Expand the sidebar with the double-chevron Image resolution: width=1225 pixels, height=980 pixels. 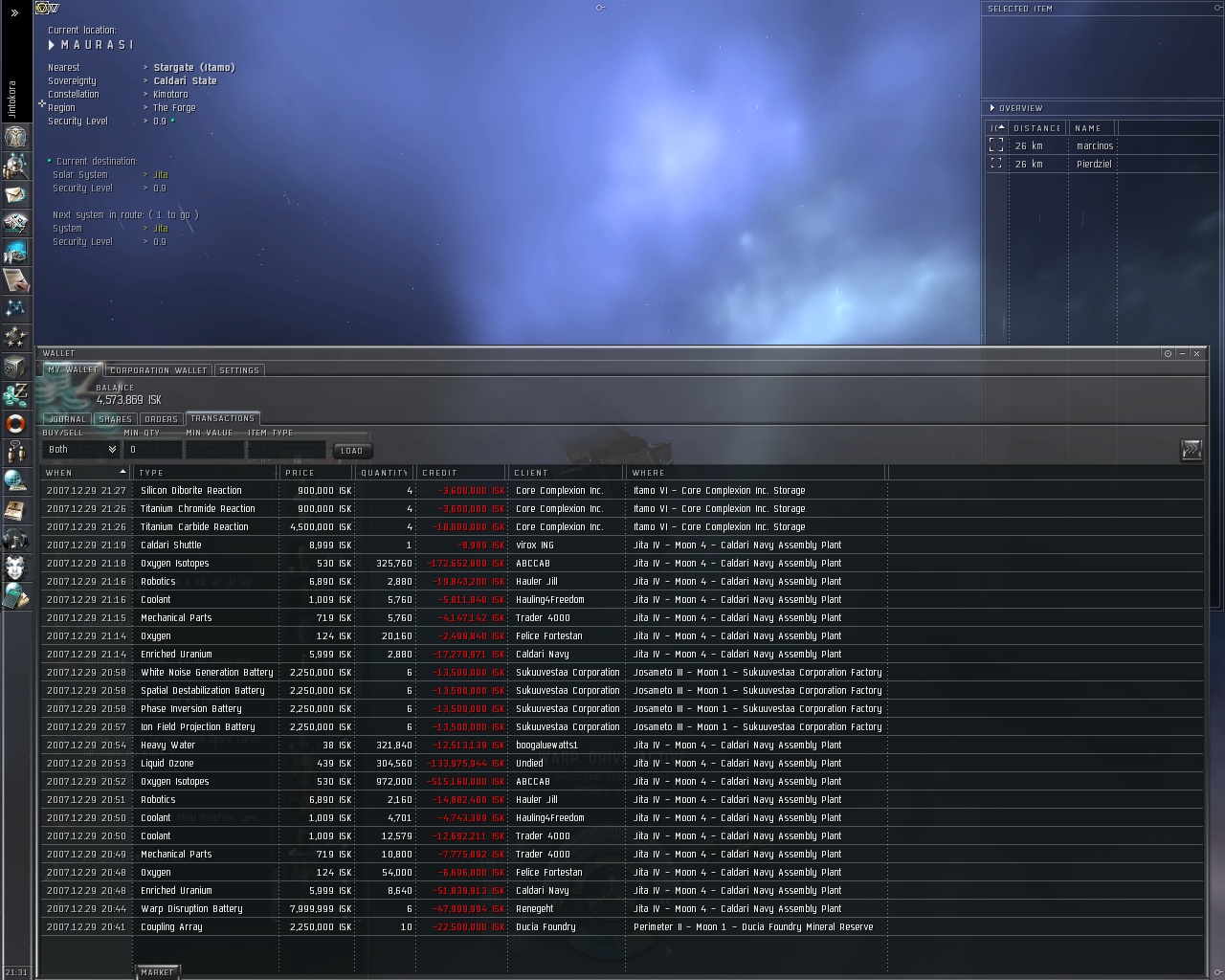(14, 12)
